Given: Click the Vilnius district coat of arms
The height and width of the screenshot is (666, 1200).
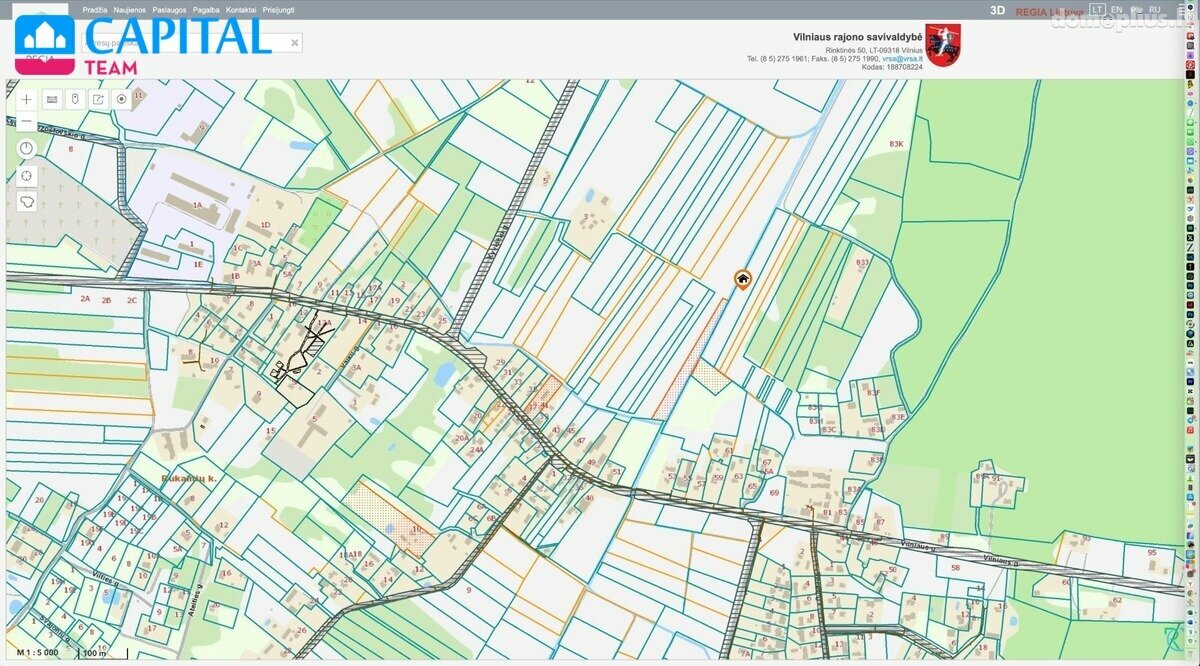Looking at the screenshot, I should pos(942,46).
